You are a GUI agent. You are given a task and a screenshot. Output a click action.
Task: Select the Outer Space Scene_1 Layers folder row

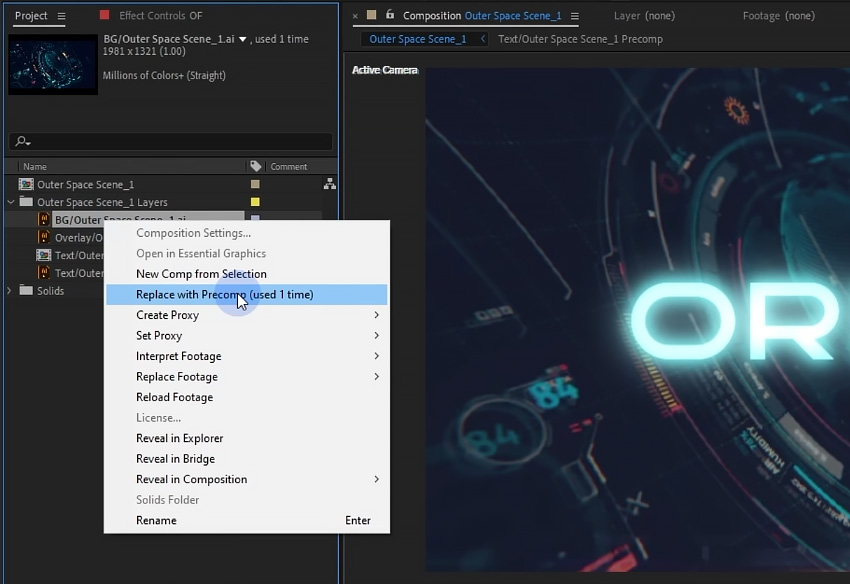102,202
